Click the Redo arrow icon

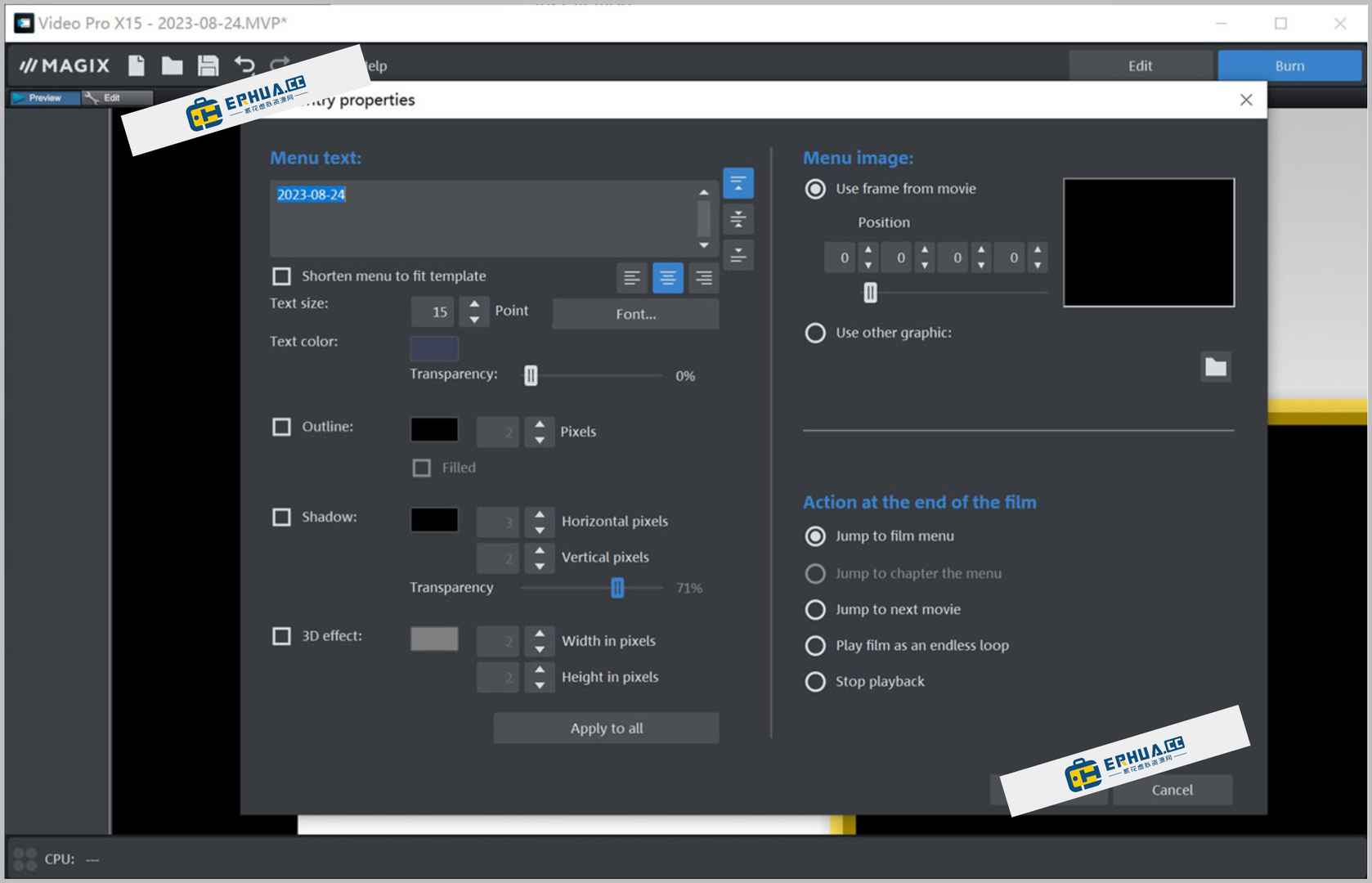point(279,65)
